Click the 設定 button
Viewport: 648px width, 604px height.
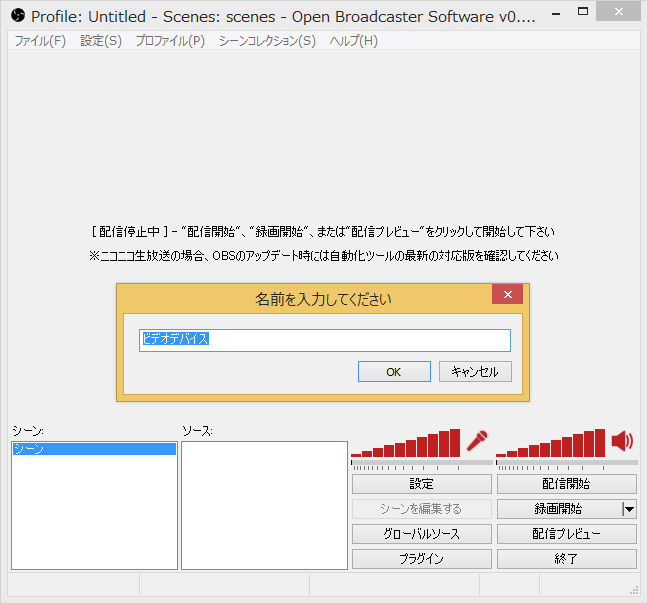click(x=422, y=484)
